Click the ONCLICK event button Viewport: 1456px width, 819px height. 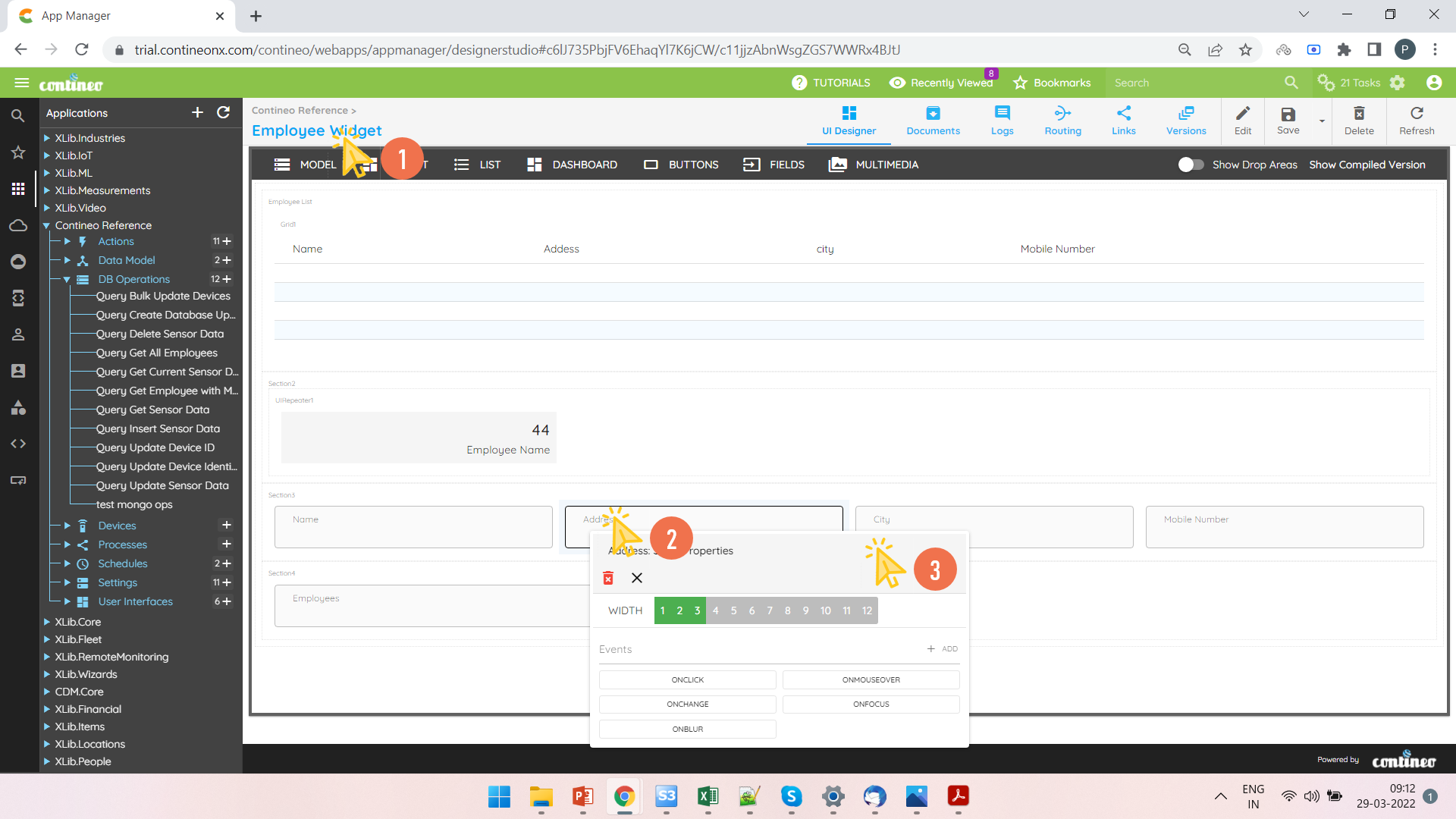(x=687, y=679)
